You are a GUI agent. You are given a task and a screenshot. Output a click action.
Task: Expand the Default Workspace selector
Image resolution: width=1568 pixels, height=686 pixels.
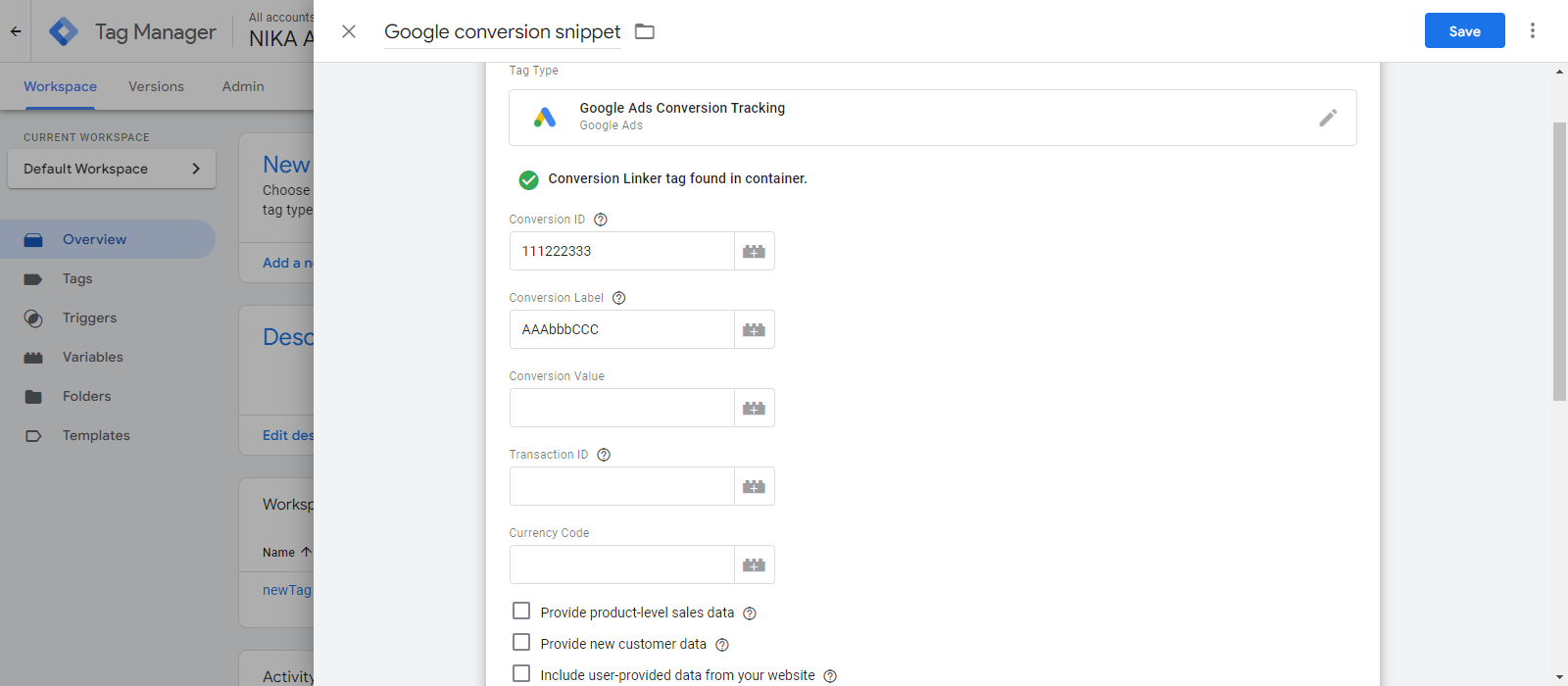112,169
